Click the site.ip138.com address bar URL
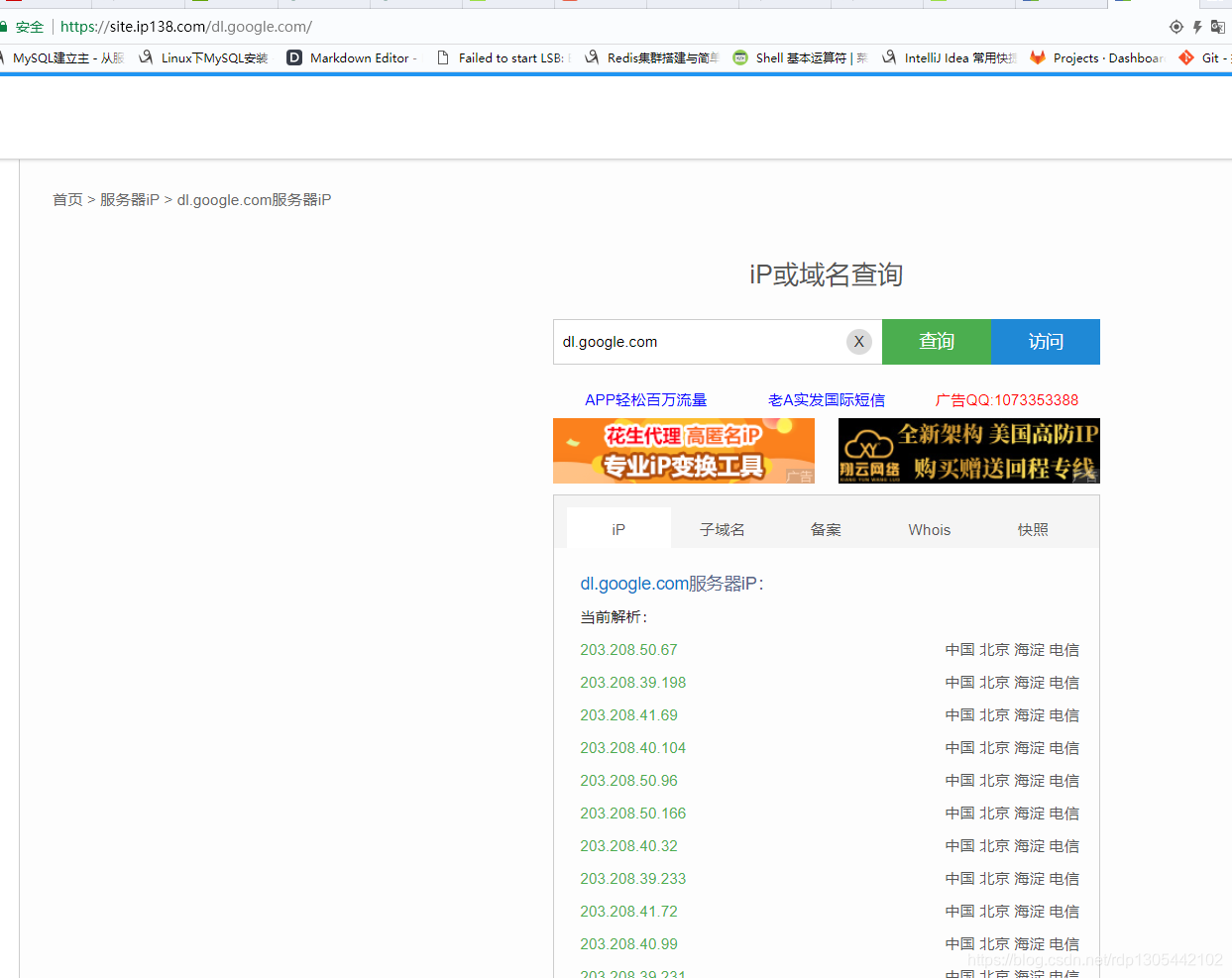This screenshot has height=978, width=1232. (186, 27)
